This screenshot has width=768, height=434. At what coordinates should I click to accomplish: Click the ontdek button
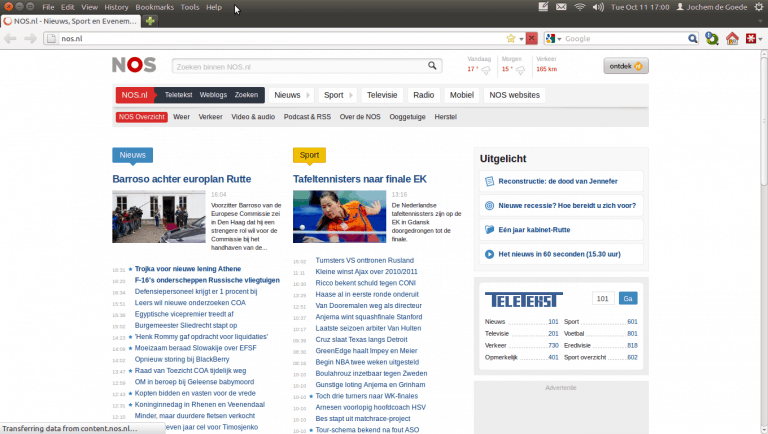pyautogui.click(x=625, y=66)
